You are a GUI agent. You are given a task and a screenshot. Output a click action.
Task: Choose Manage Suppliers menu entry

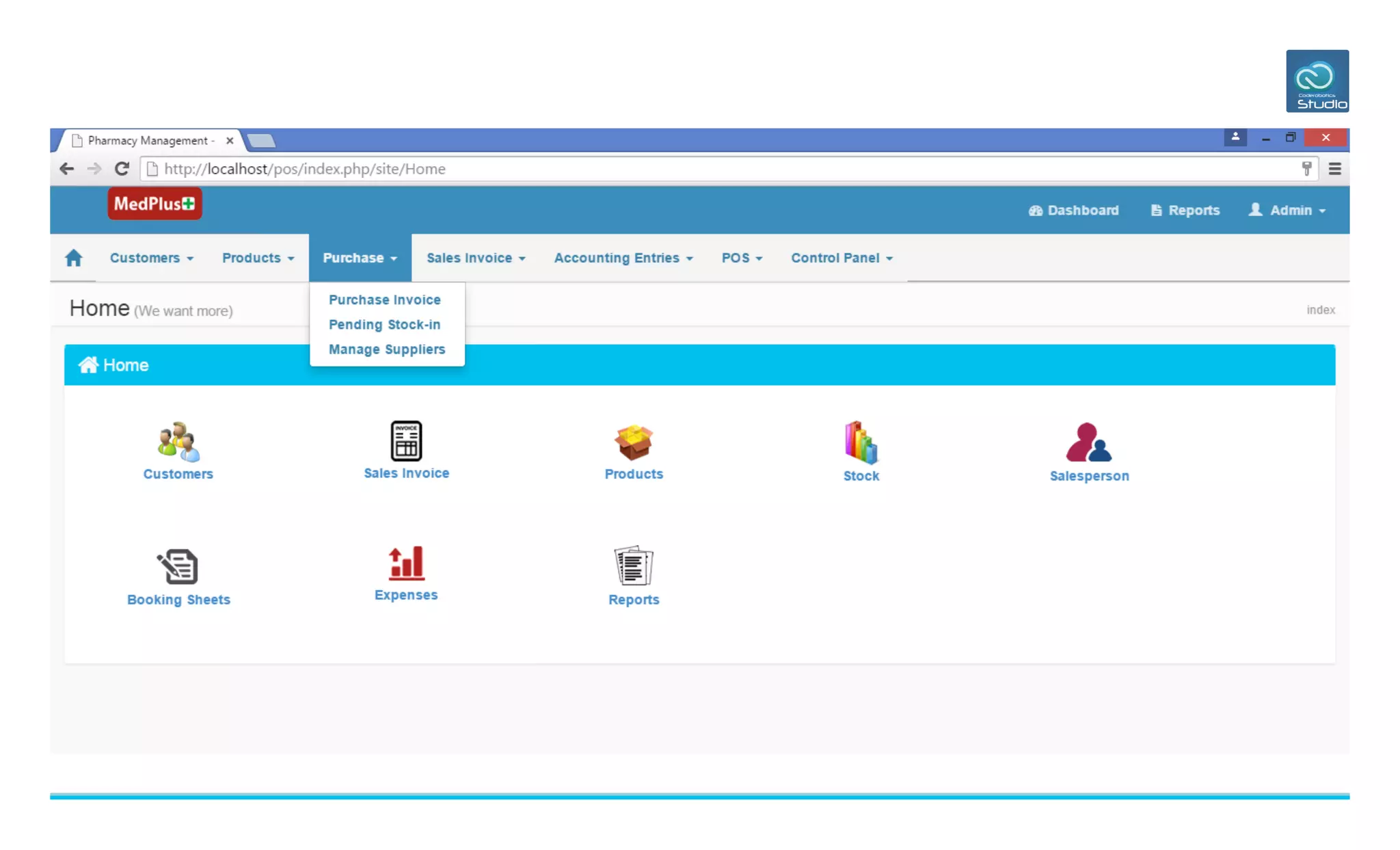point(386,349)
